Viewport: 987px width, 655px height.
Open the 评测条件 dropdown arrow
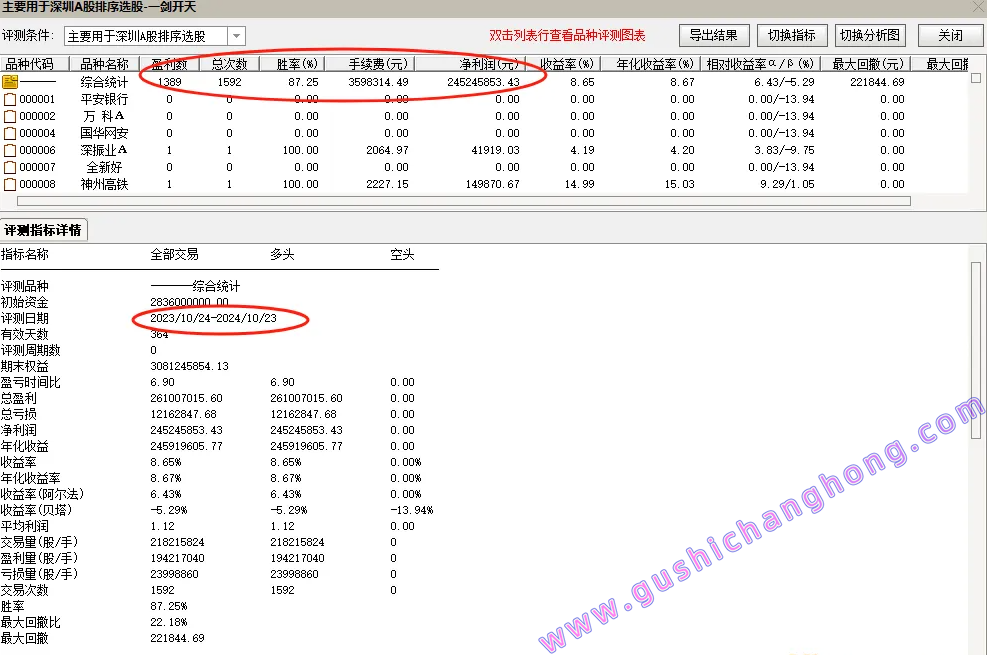[x=236, y=36]
